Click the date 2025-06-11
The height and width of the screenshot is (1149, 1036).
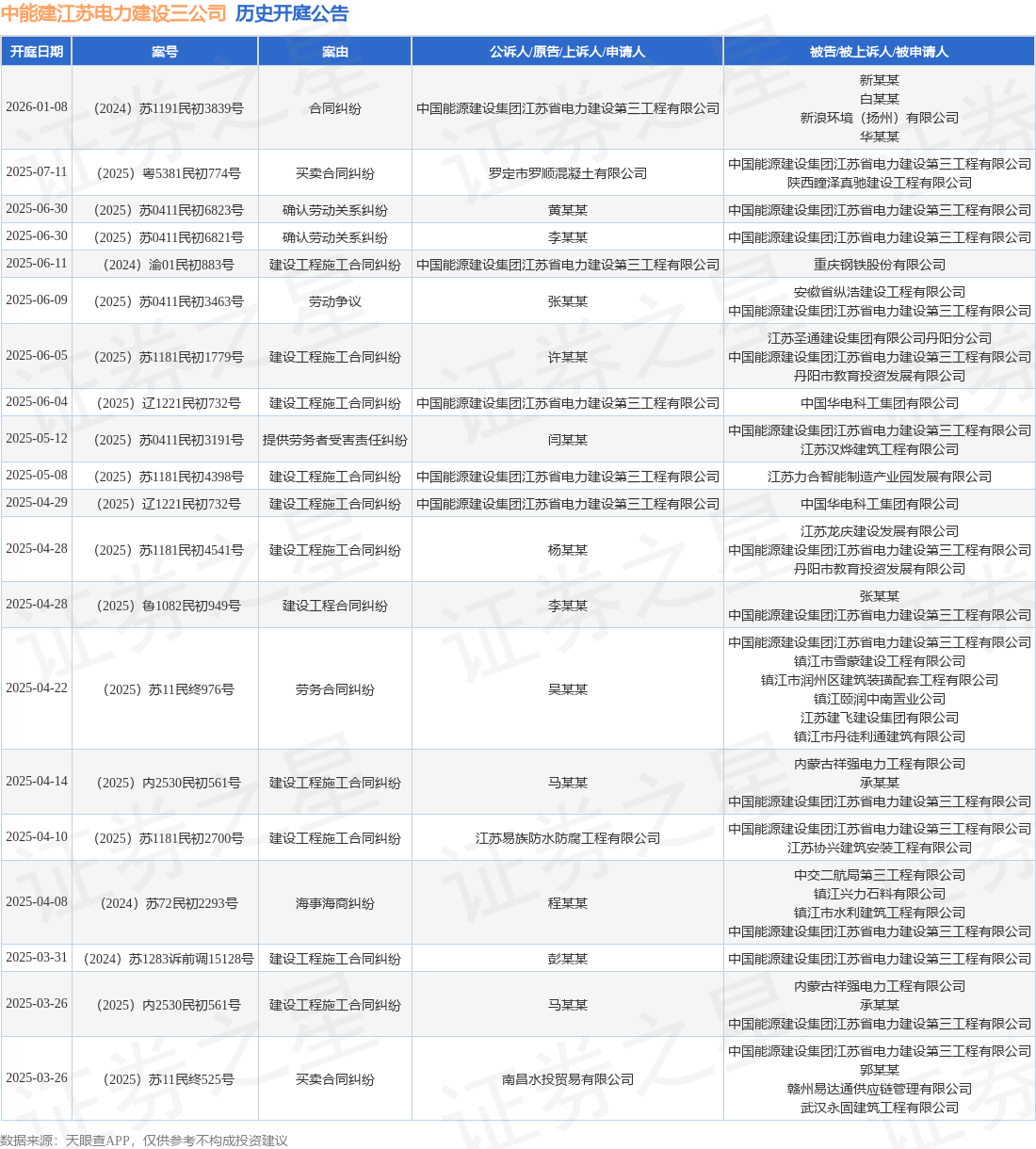click(x=37, y=264)
